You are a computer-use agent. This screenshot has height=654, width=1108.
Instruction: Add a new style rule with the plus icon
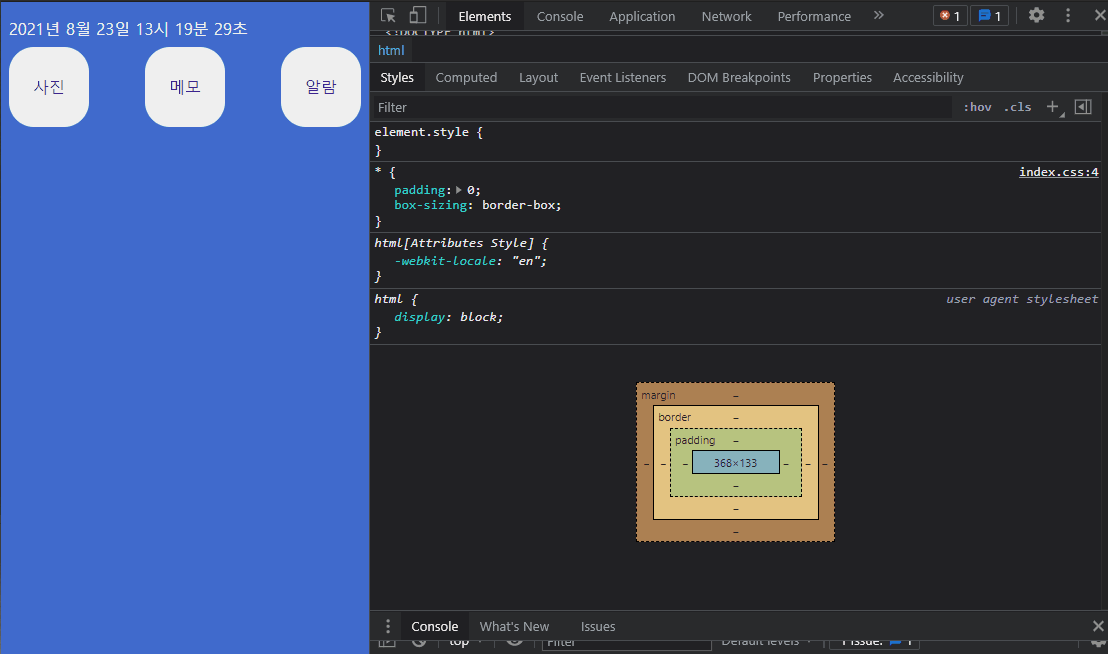pyautogui.click(x=1053, y=107)
